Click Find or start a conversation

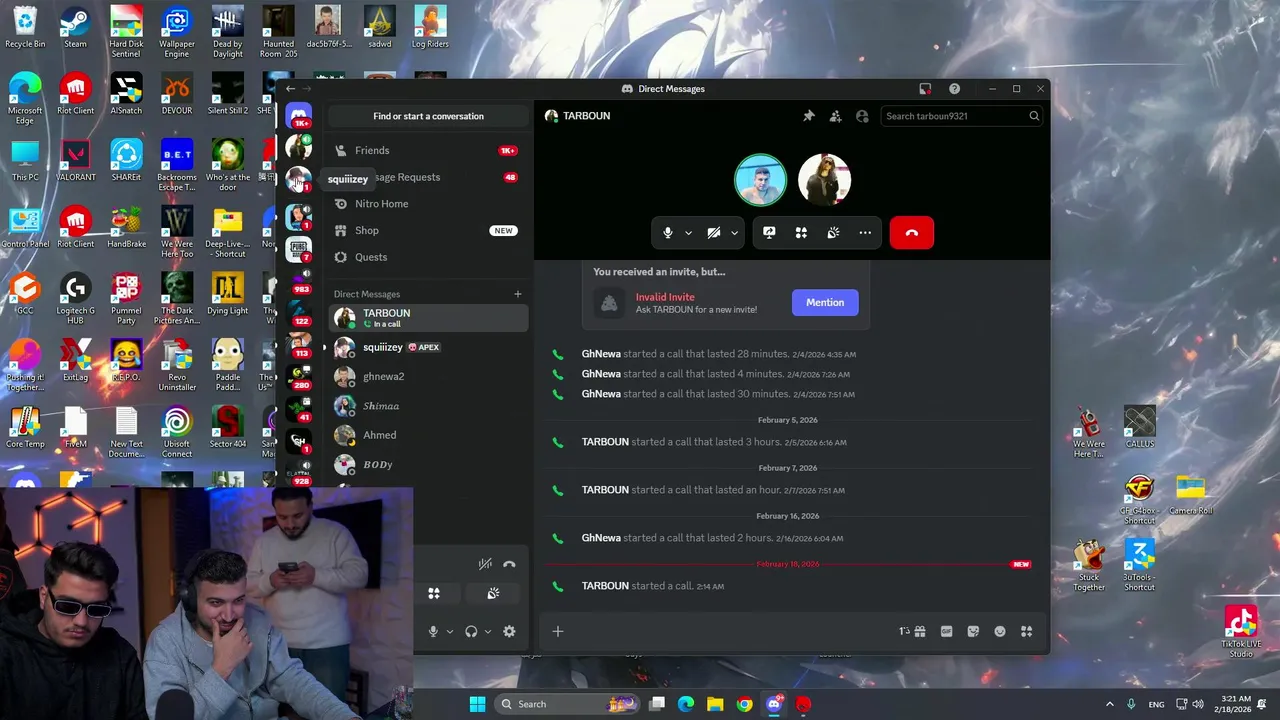428,116
